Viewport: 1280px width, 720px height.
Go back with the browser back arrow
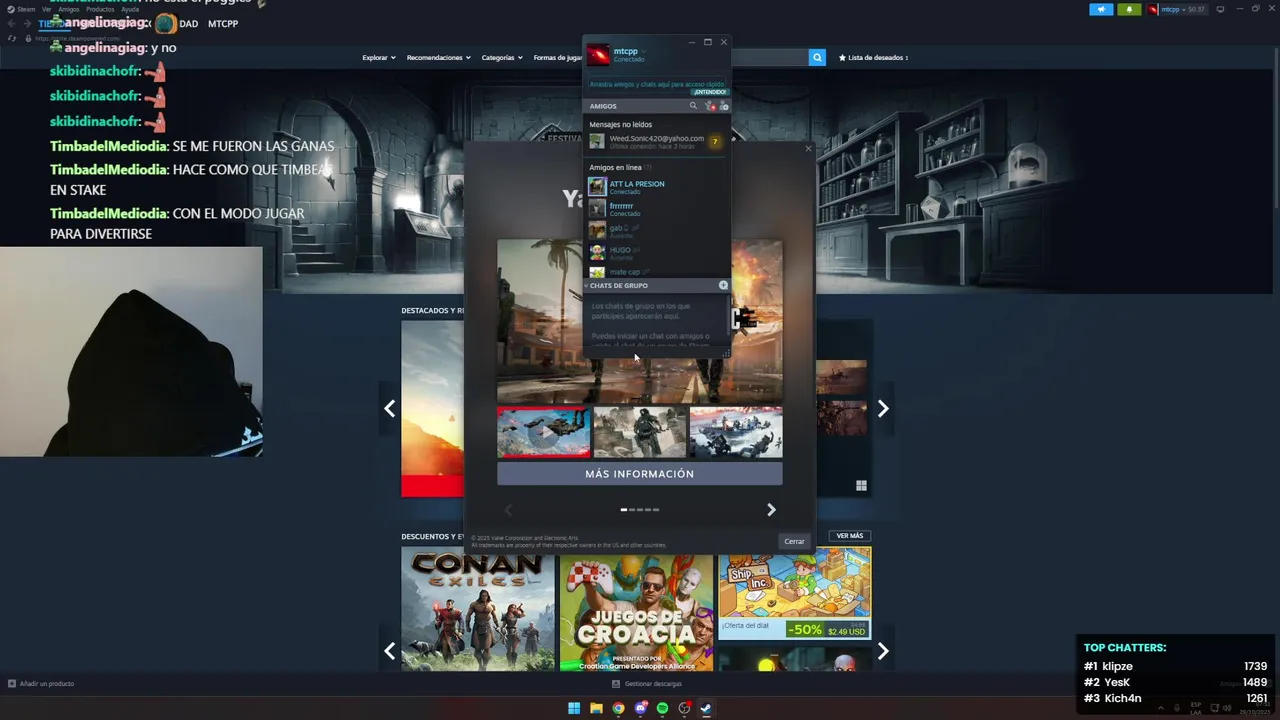pos(12,23)
